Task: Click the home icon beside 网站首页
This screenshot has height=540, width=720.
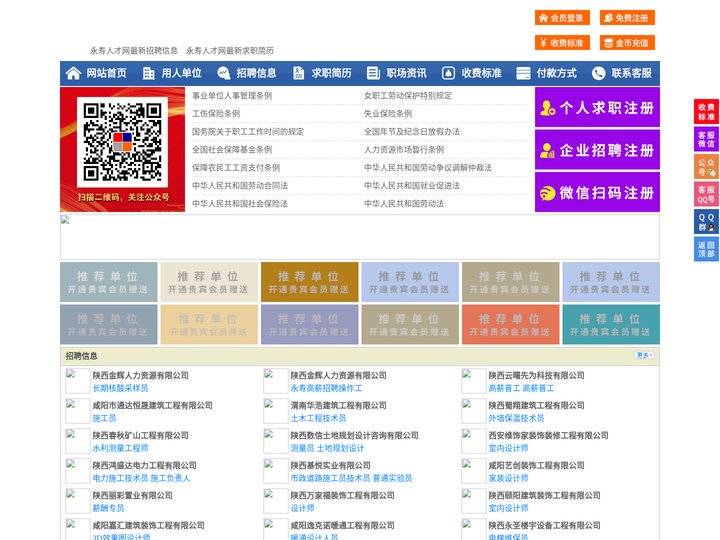Action: (x=73, y=73)
